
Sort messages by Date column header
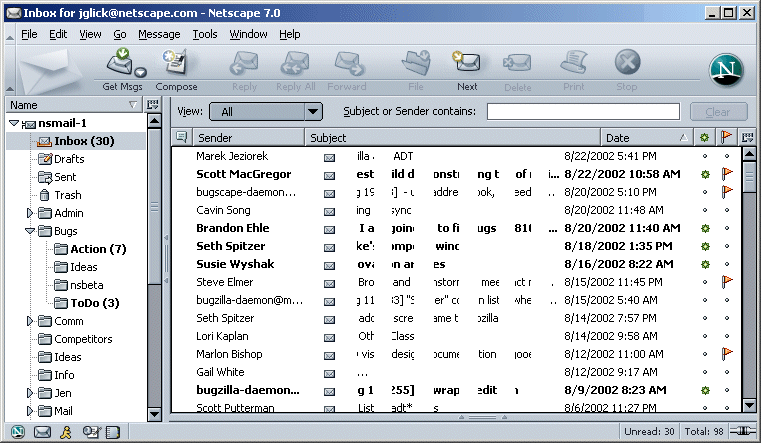(640, 137)
